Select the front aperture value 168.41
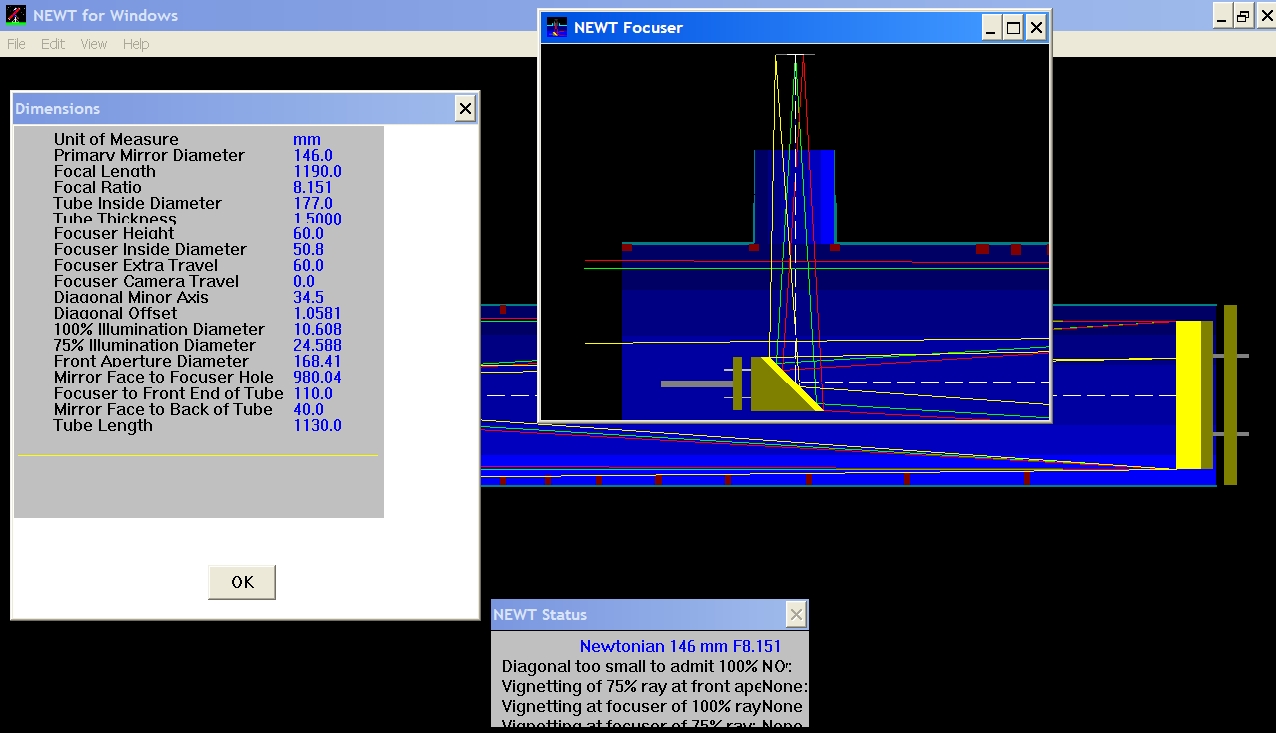The height and width of the screenshot is (733, 1276). (x=317, y=362)
